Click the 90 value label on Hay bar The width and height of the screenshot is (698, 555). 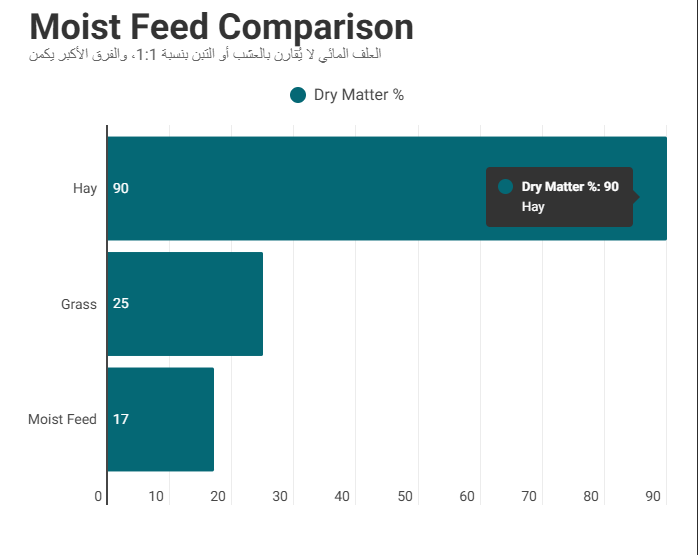(x=121, y=188)
